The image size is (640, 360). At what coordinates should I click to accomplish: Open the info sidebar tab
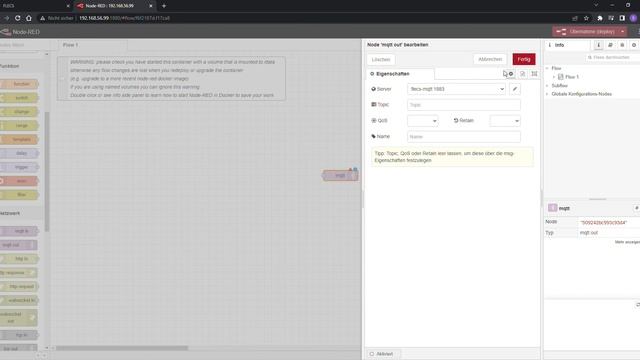pyautogui.click(x=567, y=45)
